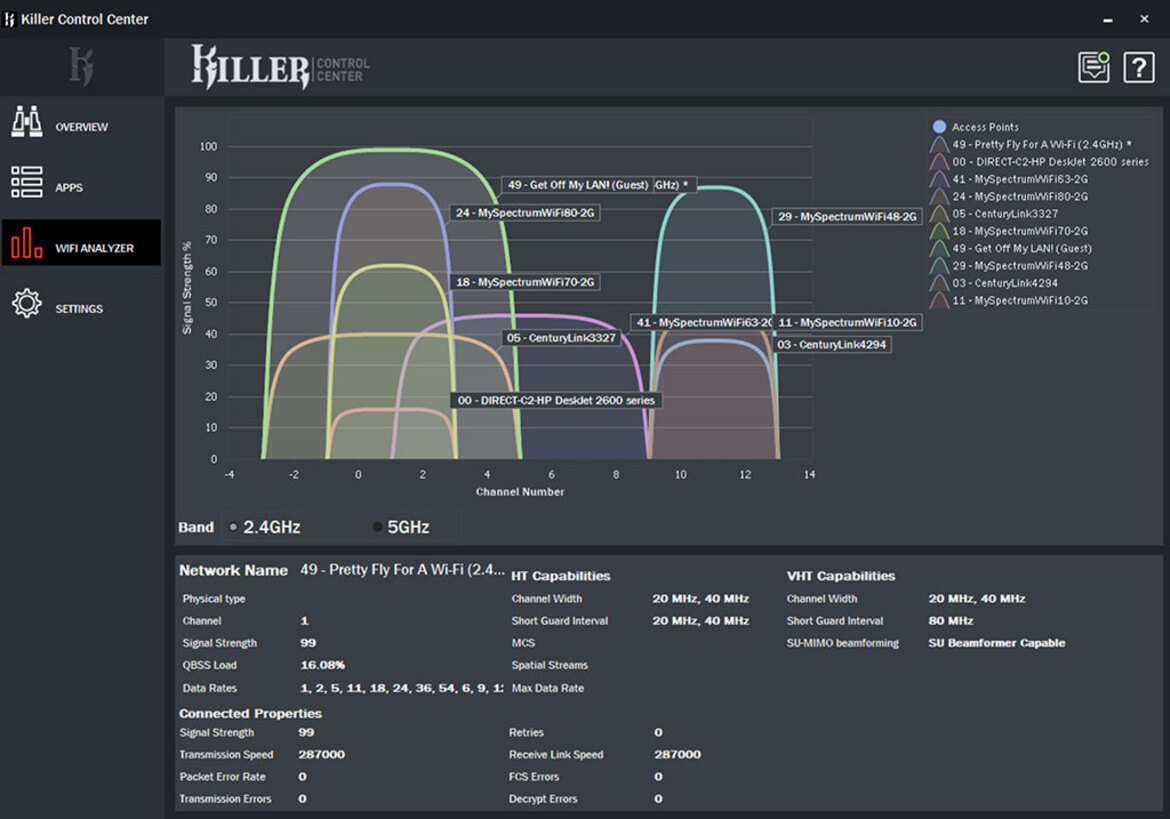Select chart label 18 - MySpectrumWiFi70-2G

point(525,282)
